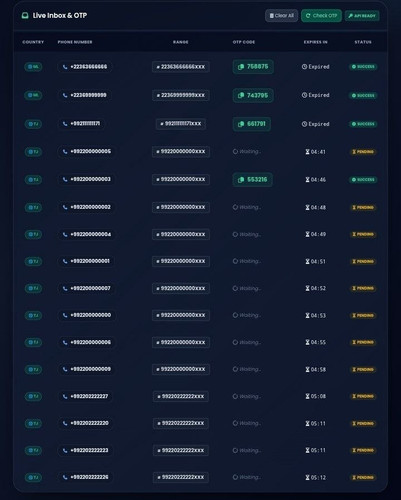Copy OTP code 743795 via copy icon
The height and width of the screenshot is (500, 401).
(x=241, y=95)
